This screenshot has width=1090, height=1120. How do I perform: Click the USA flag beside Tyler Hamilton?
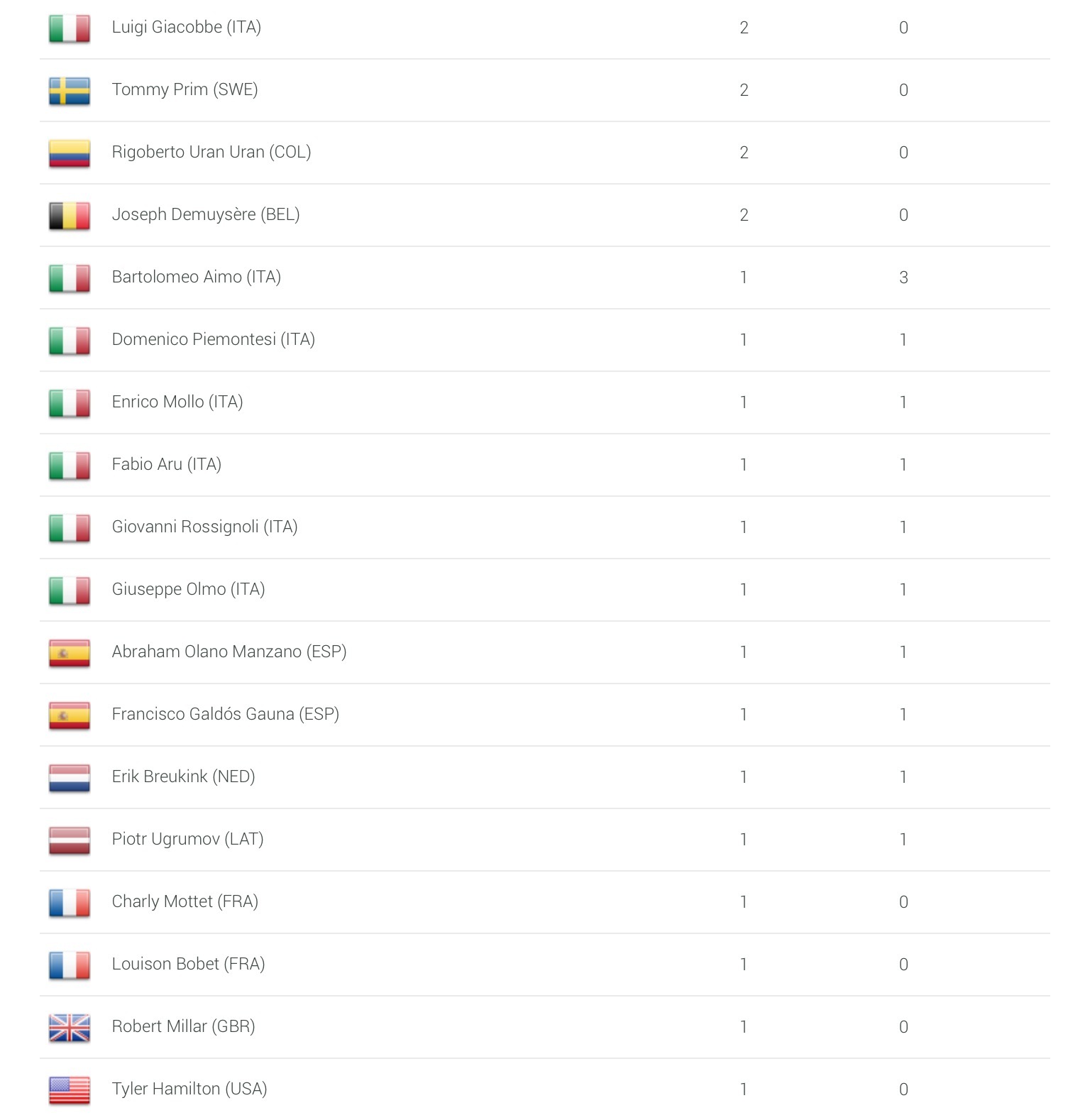[x=70, y=1090]
